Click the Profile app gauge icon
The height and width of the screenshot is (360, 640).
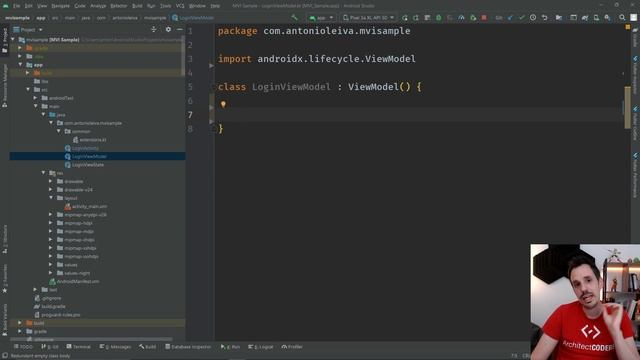click(461, 18)
